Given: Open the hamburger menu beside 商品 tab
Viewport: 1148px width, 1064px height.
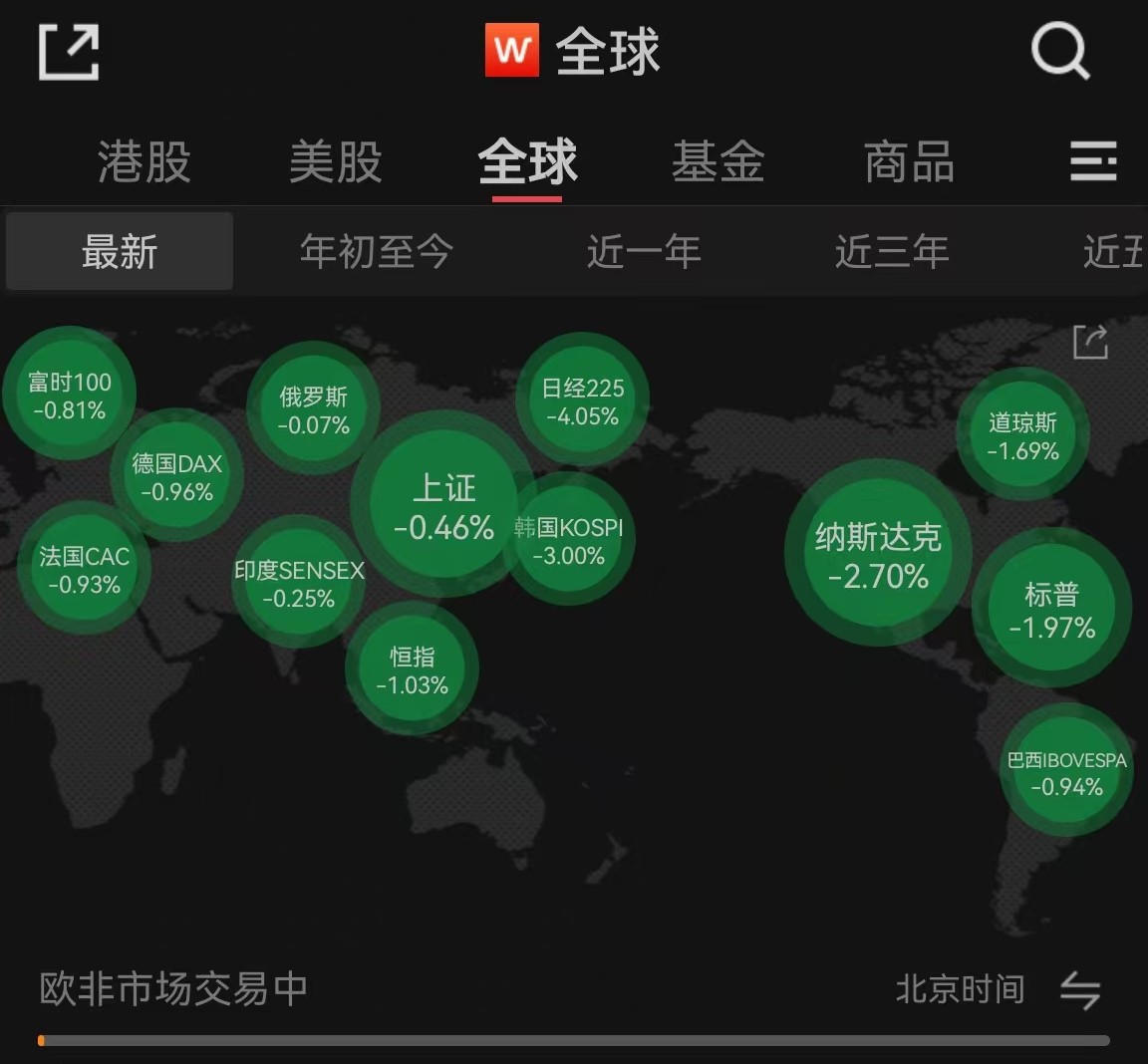Looking at the screenshot, I should (x=1093, y=161).
